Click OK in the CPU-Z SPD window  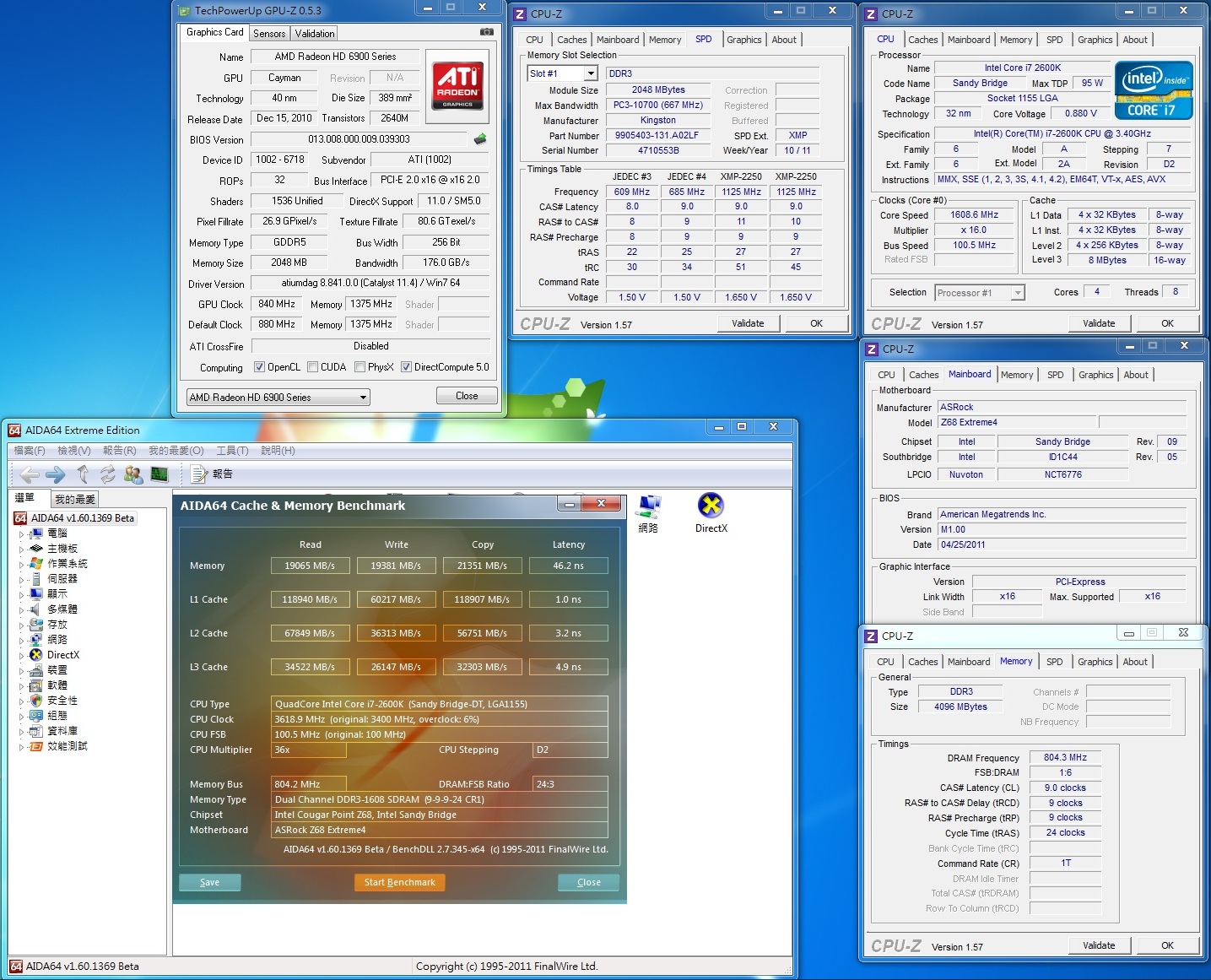[x=816, y=323]
